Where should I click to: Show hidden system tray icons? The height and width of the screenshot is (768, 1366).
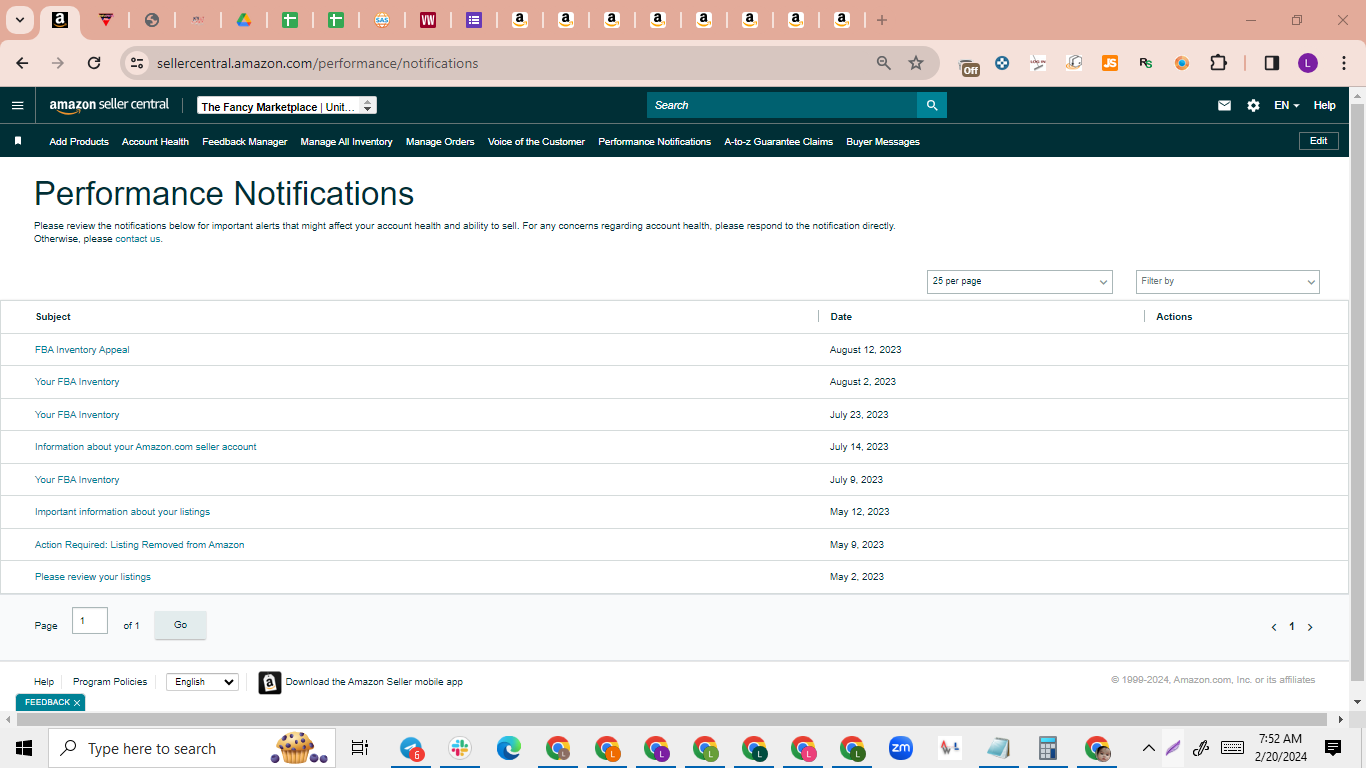coord(1148,748)
